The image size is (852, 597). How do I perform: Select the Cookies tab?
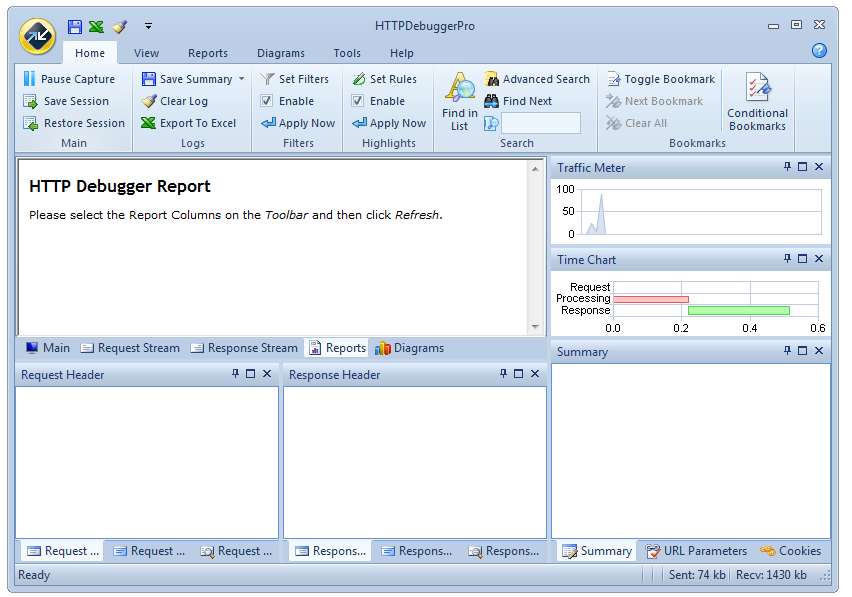click(791, 551)
